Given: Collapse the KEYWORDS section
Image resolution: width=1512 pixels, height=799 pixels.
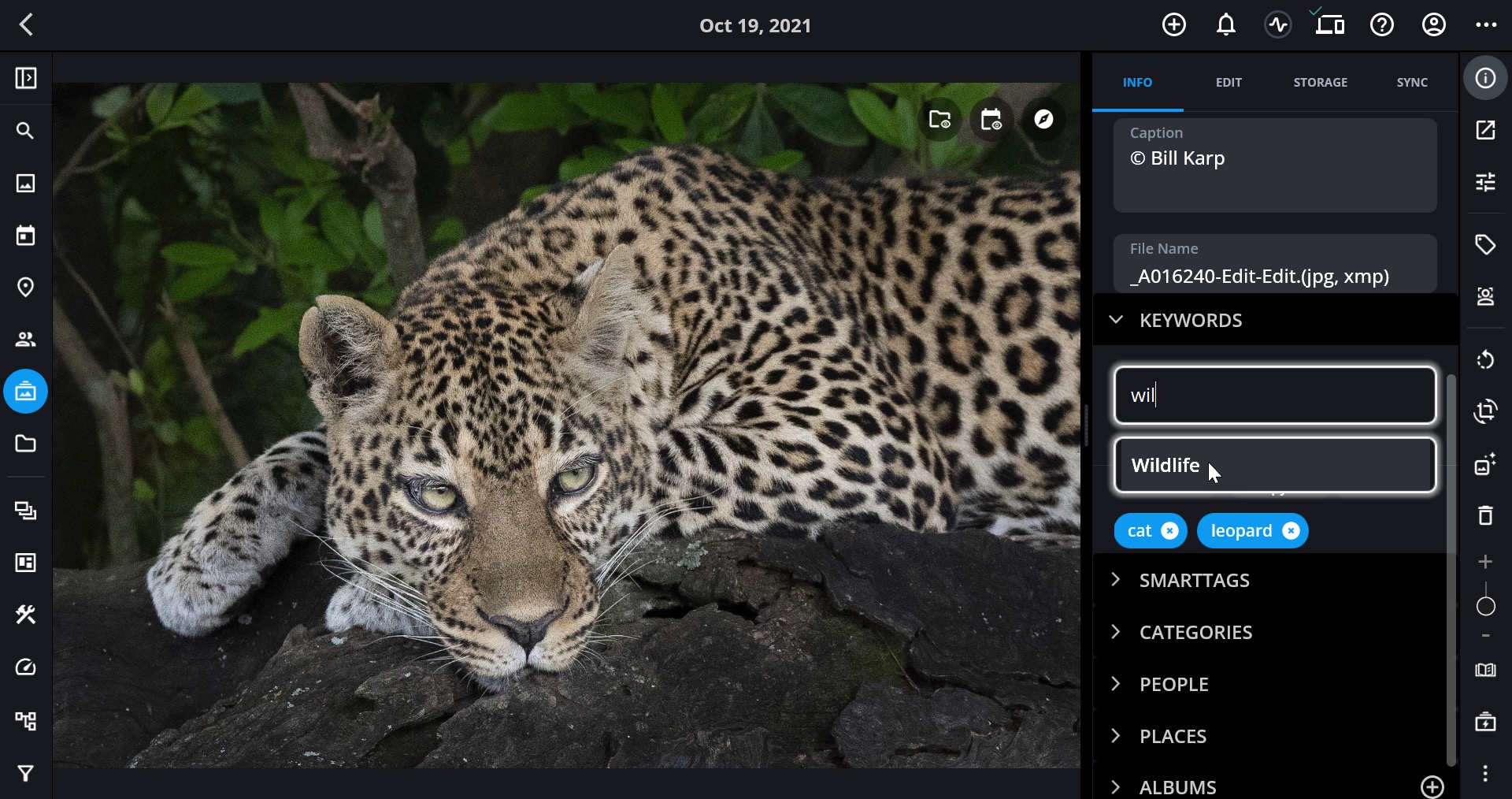Looking at the screenshot, I should coord(1115,319).
